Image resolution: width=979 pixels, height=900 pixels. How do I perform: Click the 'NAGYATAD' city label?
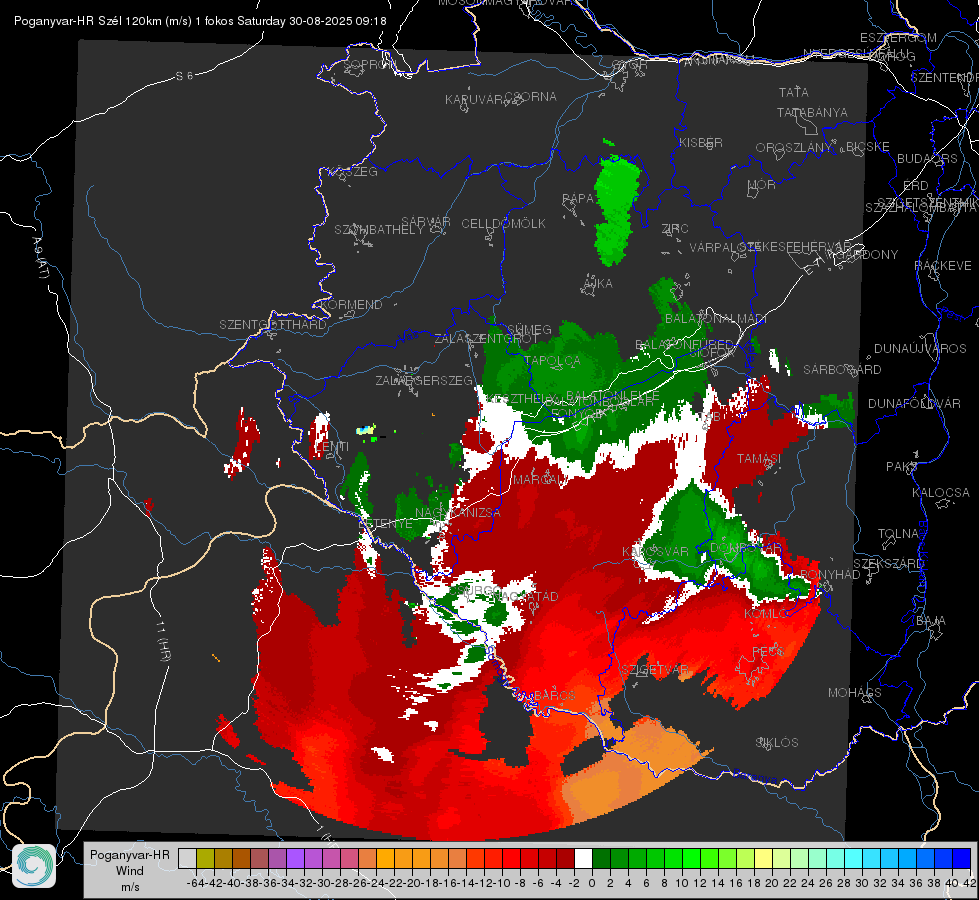(523, 596)
